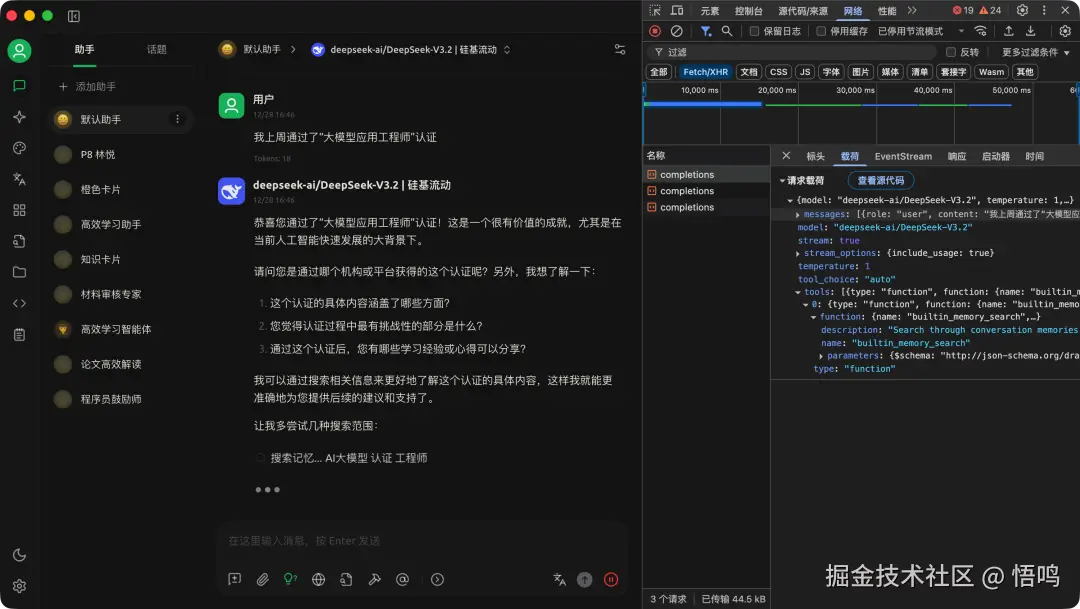Open more filter conditions dropdown (更多过滤条件)
Image resolution: width=1080 pixels, height=609 pixels.
click(x=1035, y=52)
